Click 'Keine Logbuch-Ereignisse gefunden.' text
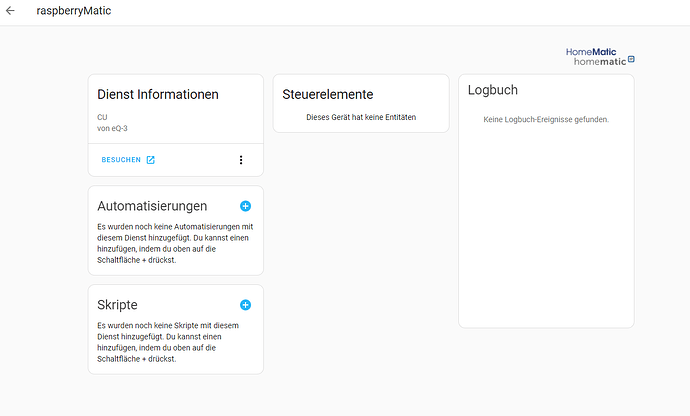The width and height of the screenshot is (690, 416). point(546,119)
